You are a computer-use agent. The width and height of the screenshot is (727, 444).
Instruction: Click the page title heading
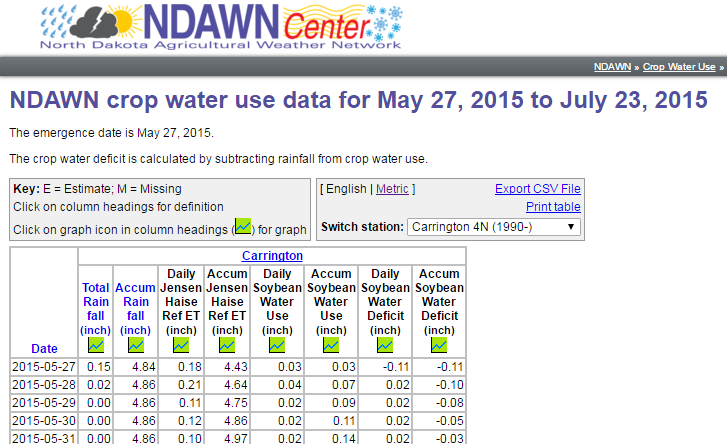[x=358, y=100]
